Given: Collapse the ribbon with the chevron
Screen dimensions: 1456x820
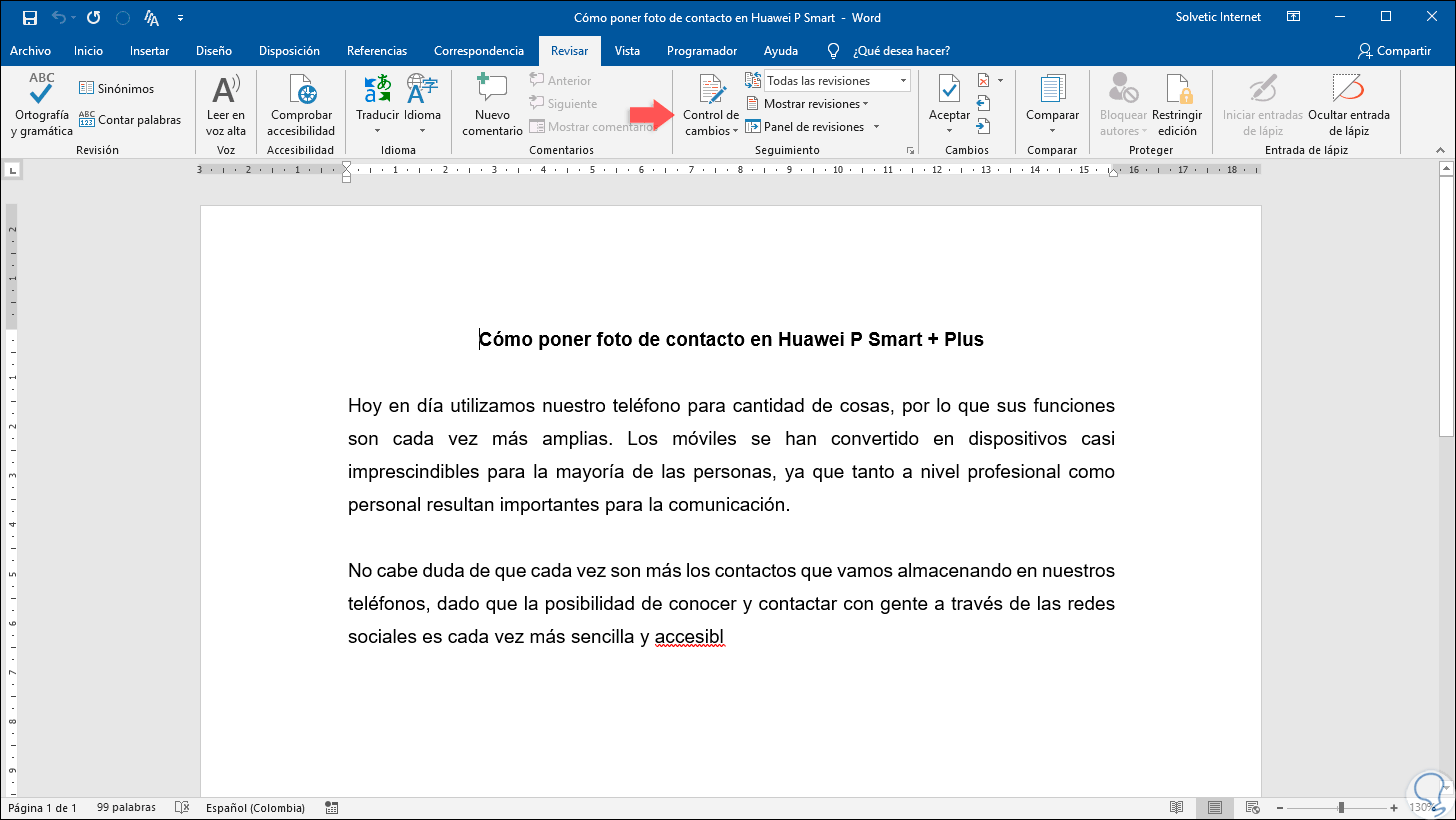Looking at the screenshot, I should click(x=1441, y=150).
